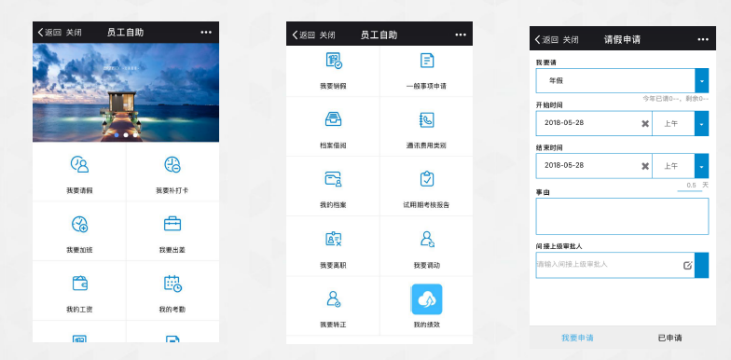
Task: Open the 我的工资 wallet icon
Action: 80,283
